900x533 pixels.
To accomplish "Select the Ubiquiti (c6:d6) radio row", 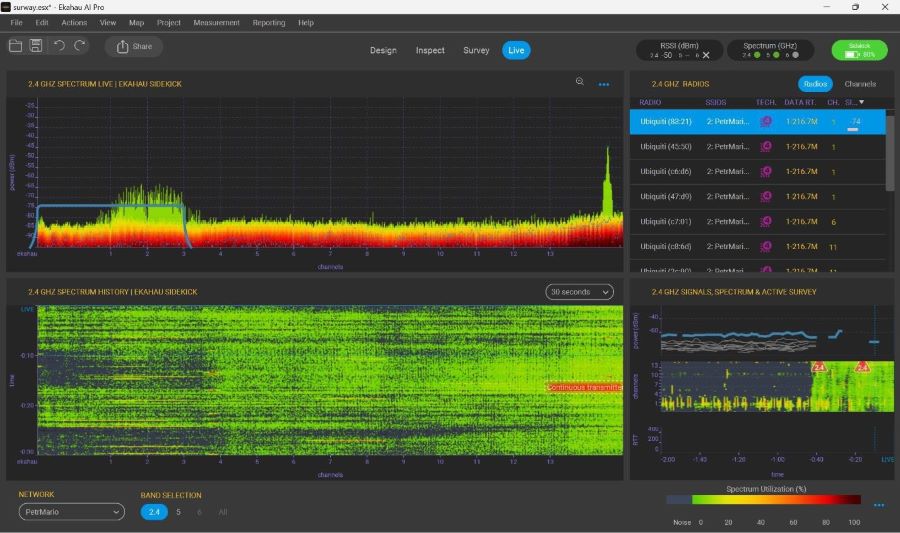I will (x=758, y=172).
